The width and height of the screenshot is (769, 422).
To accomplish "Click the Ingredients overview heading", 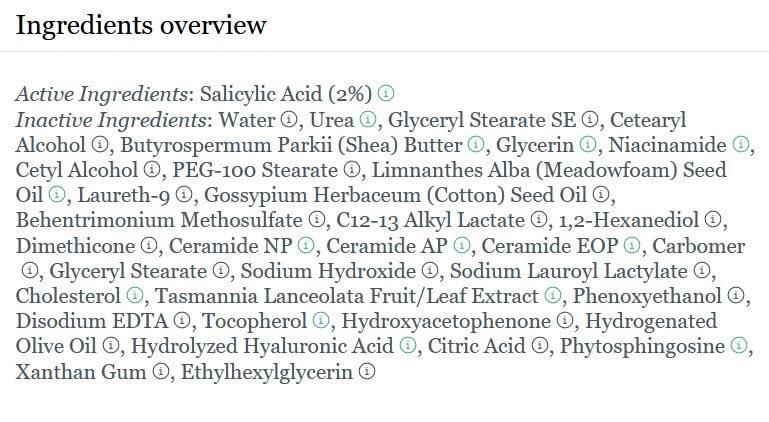I will (x=141, y=25).
